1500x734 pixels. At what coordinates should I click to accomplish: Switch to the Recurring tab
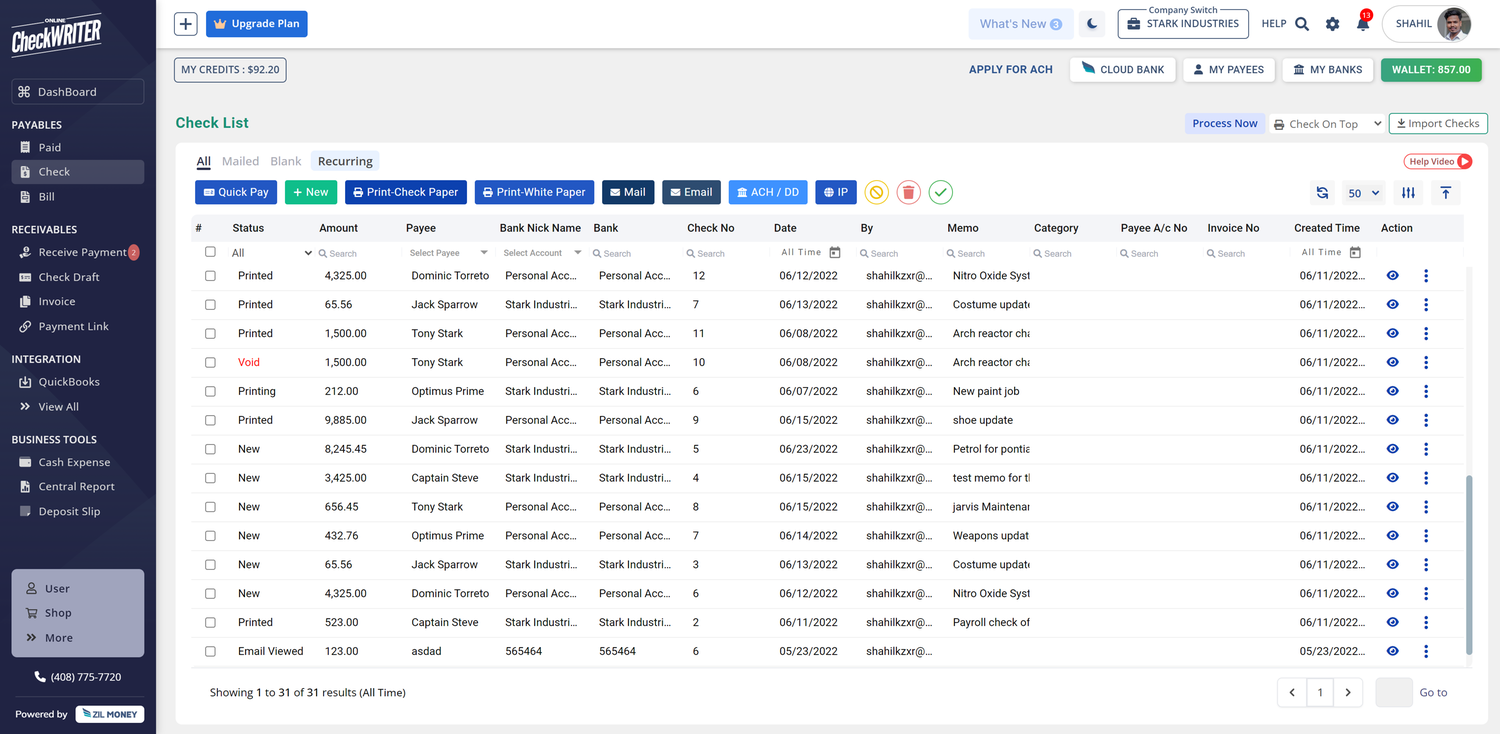344,160
